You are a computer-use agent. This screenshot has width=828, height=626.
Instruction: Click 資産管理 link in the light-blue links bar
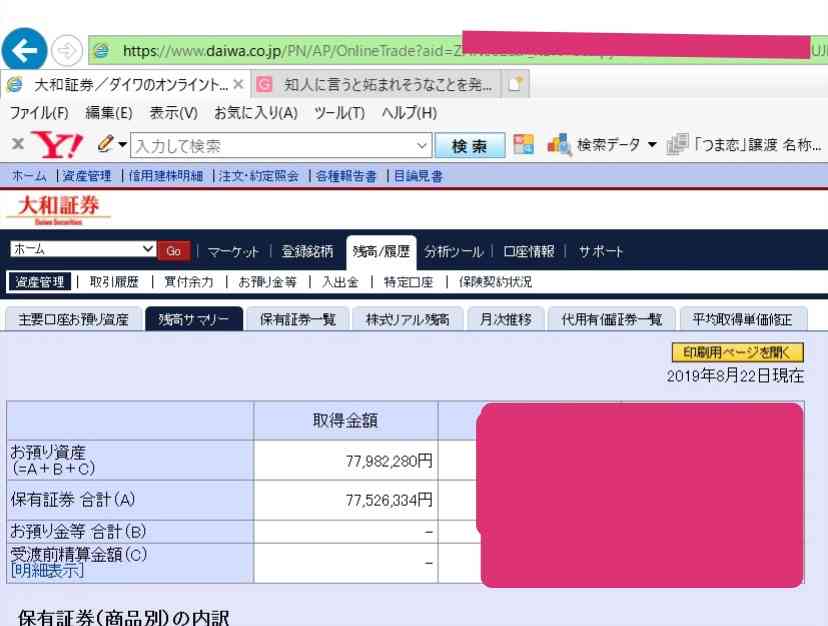tap(87, 176)
